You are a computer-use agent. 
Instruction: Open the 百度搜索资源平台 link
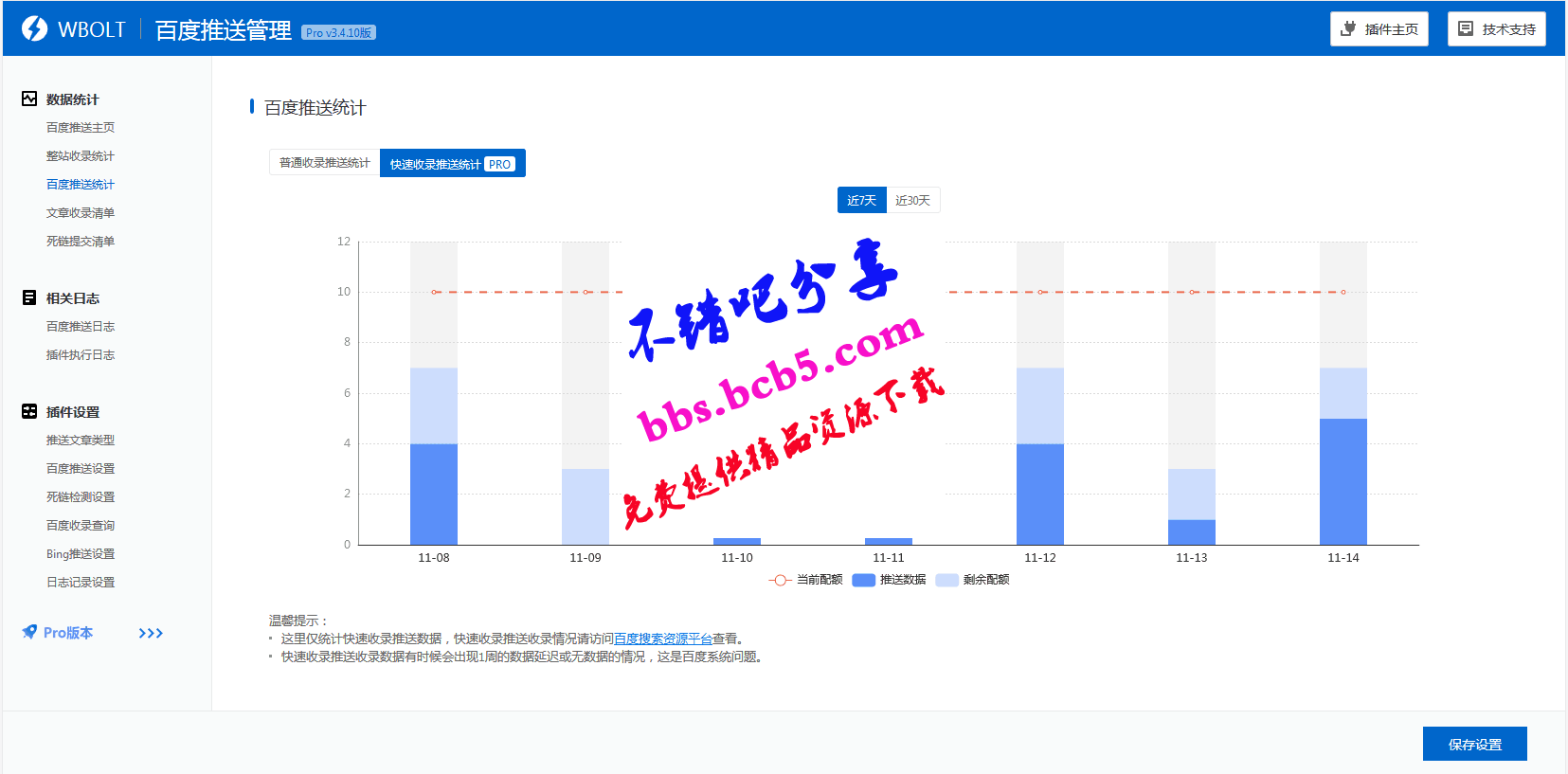point(663,639)
